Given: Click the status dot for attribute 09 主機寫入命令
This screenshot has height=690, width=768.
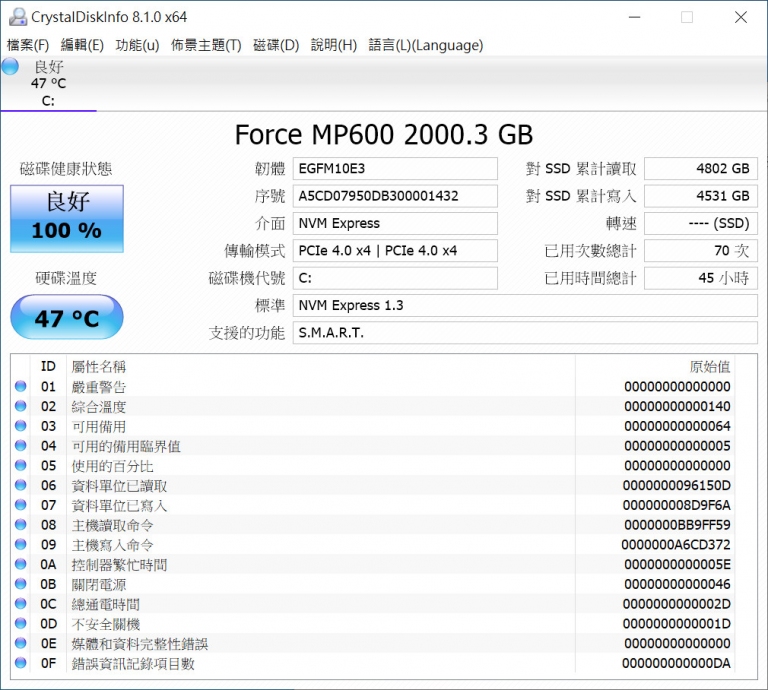Looking at the screenshot, I should (x=21, y=545).
